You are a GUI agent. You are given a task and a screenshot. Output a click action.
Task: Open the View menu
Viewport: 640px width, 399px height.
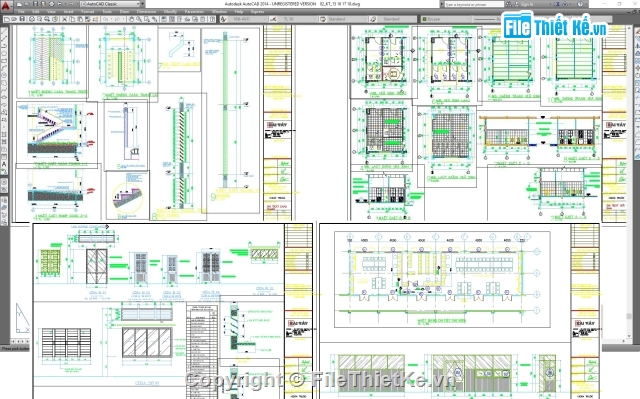click(x=51, y=11)
